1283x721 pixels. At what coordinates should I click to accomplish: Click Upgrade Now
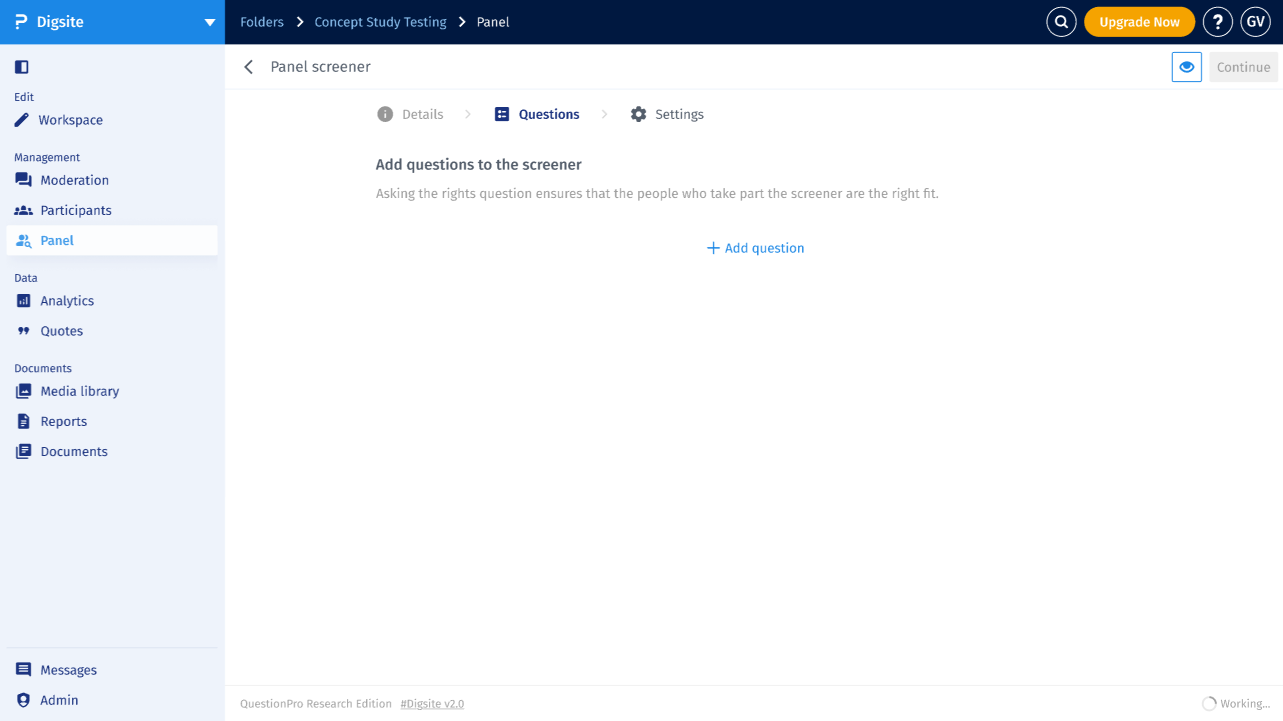[x=1139, y=21]
